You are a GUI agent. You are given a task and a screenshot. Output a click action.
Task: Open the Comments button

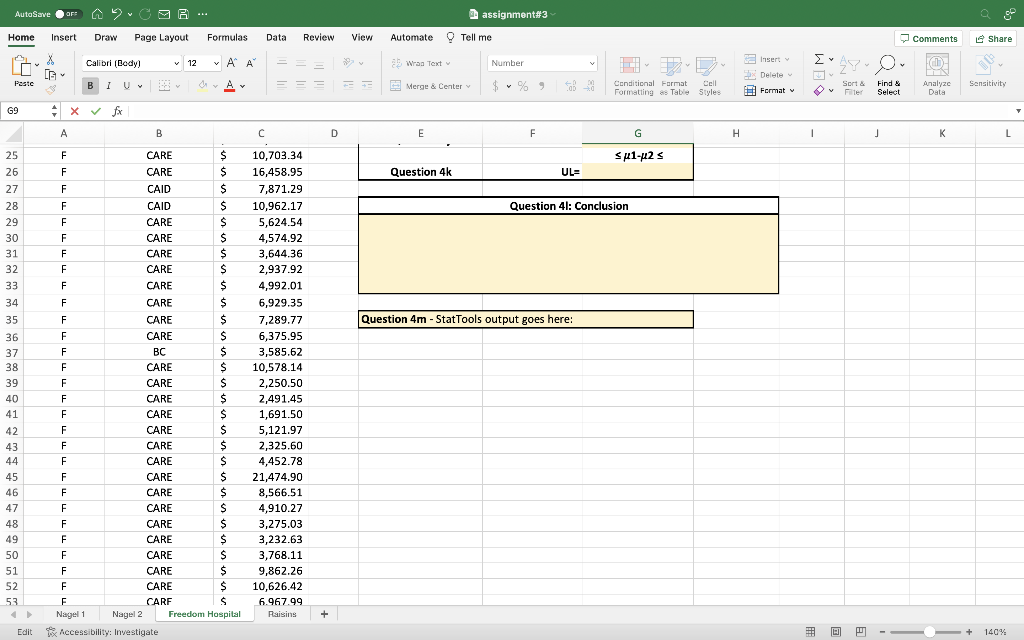[929, 39]
